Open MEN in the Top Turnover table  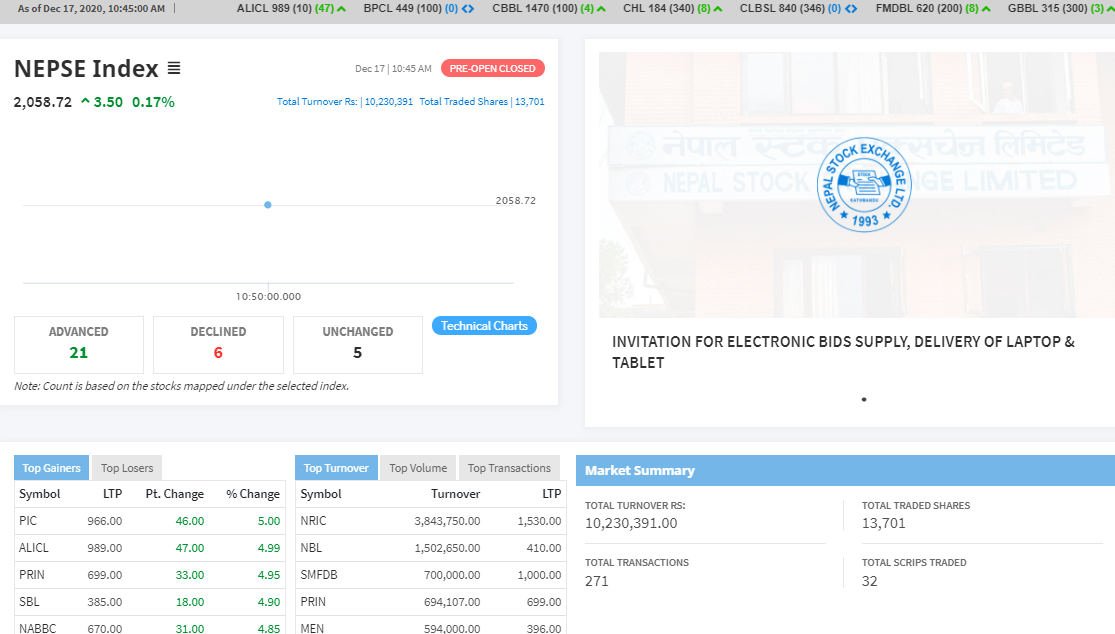click(312, 628)
